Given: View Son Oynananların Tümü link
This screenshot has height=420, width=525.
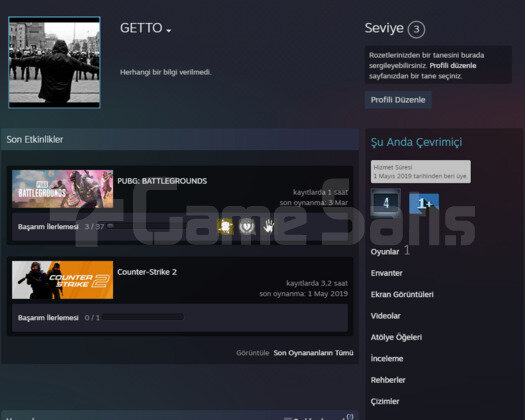Looking at the screenshot, I should [x=313, y=353].
